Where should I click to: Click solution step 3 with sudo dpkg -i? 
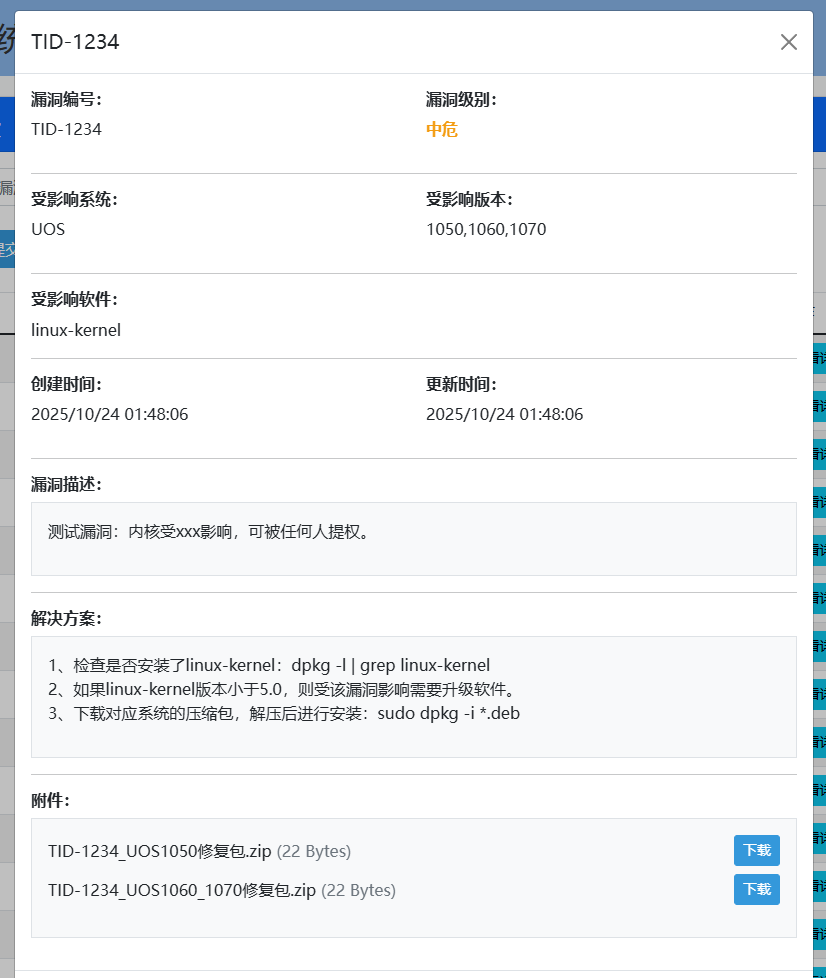(x=284, y=714)
